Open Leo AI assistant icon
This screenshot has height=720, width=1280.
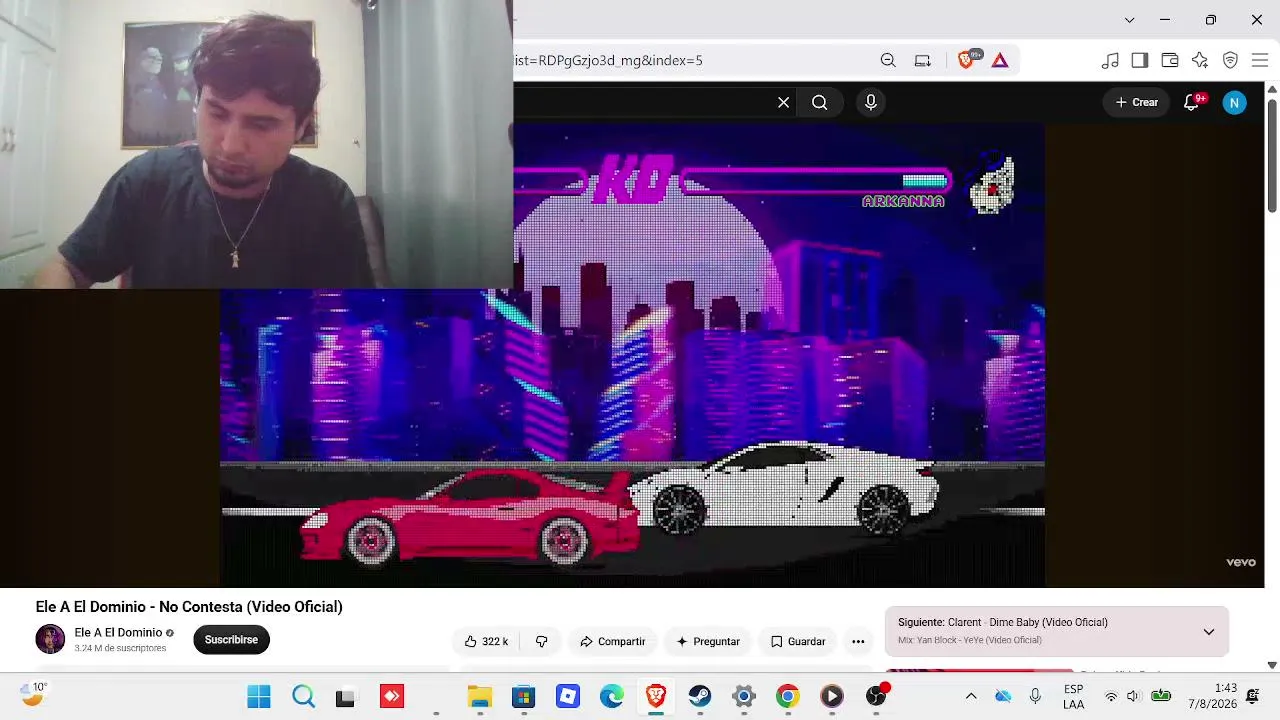(1200, 60)
